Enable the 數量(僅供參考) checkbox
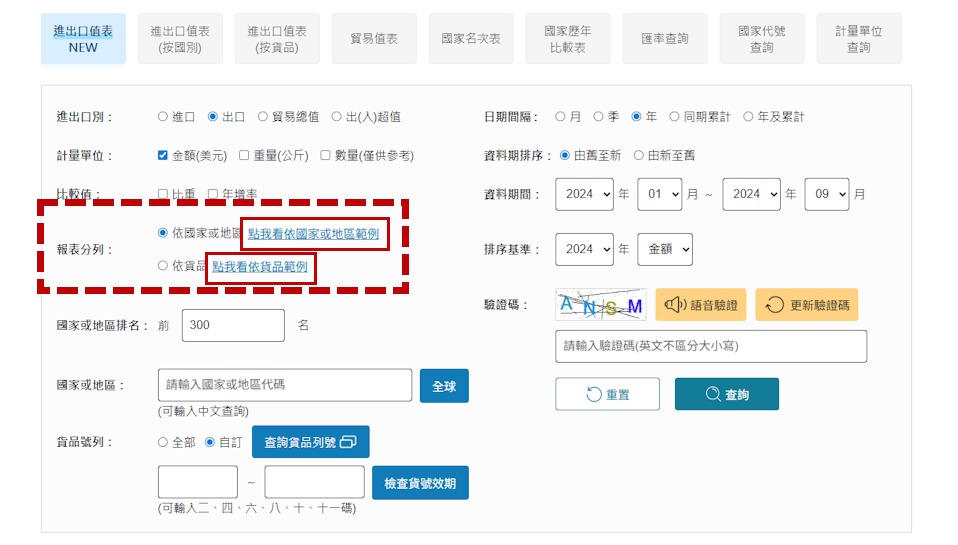 [326, 155]
